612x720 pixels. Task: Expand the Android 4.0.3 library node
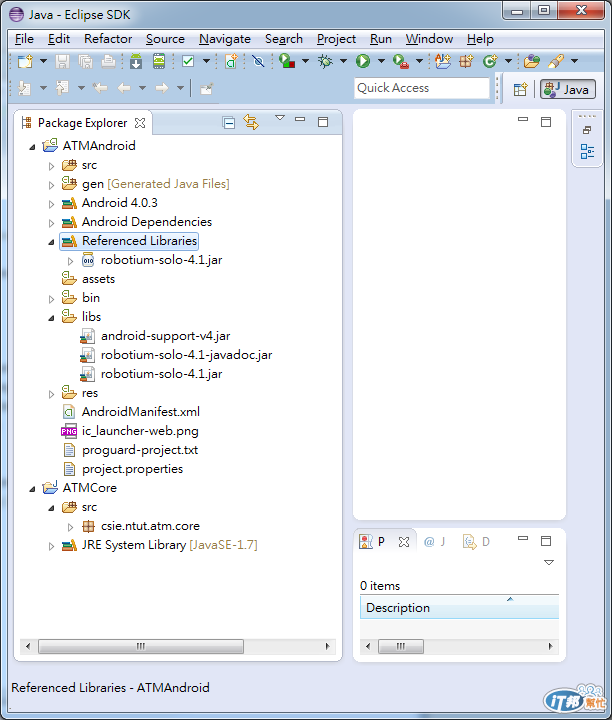coord(51,204)
